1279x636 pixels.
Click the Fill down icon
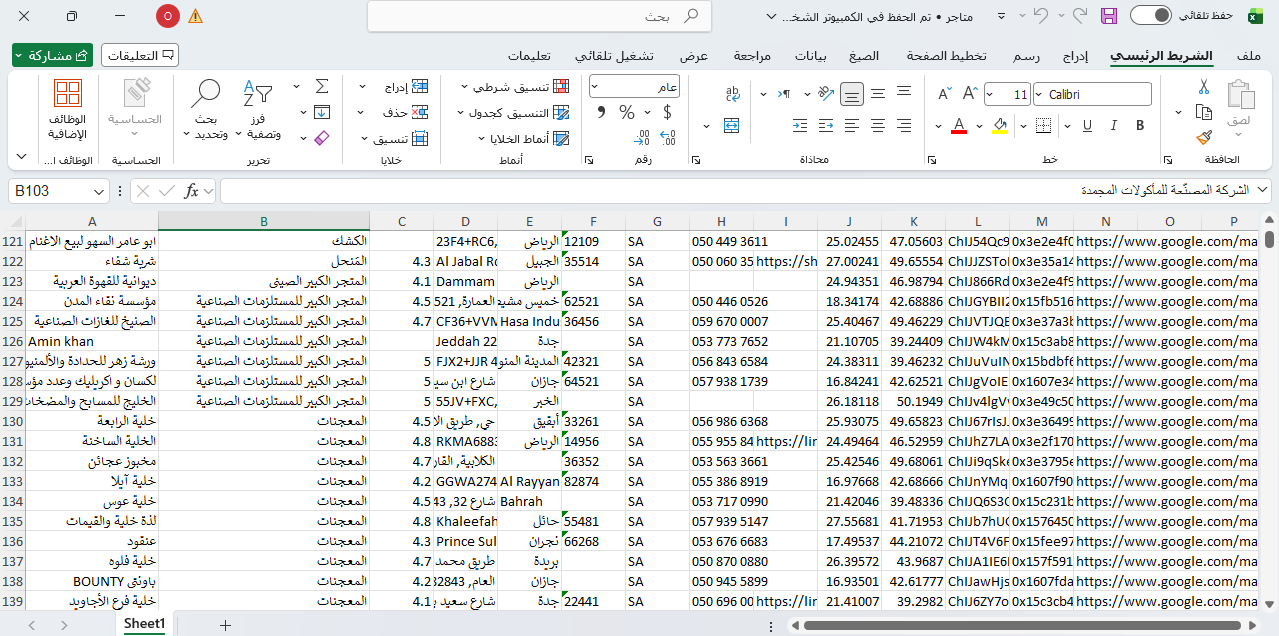pos(322,112)
